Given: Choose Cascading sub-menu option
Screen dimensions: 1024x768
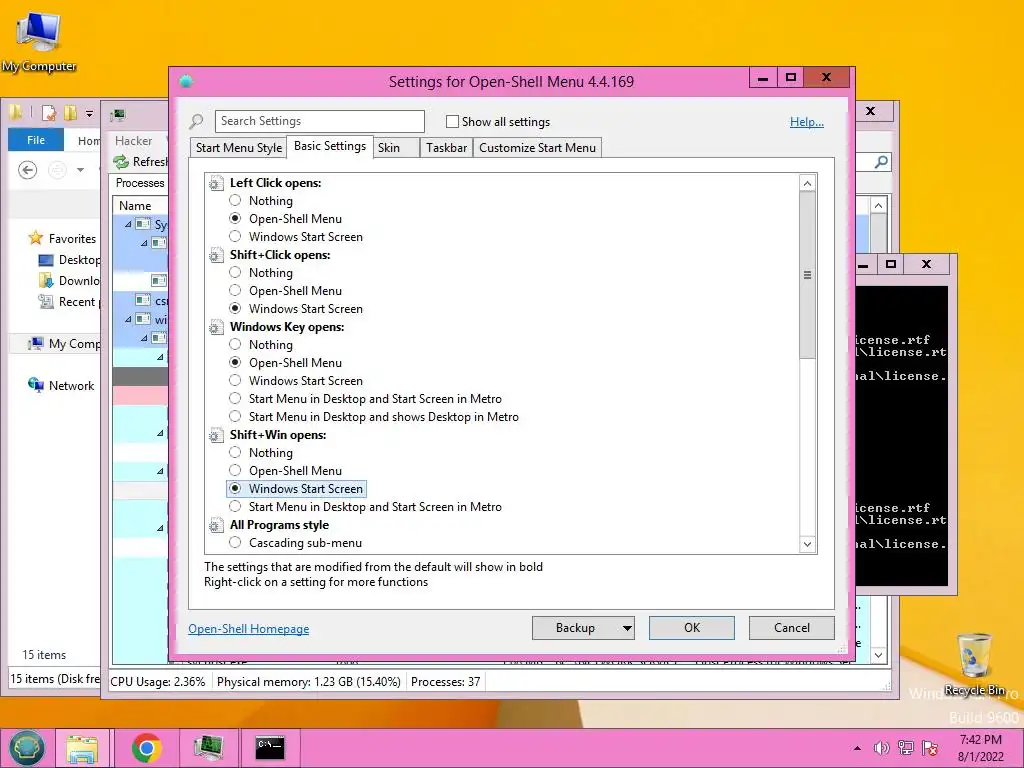Looking at the screenshot, I should tap(235, 543).
